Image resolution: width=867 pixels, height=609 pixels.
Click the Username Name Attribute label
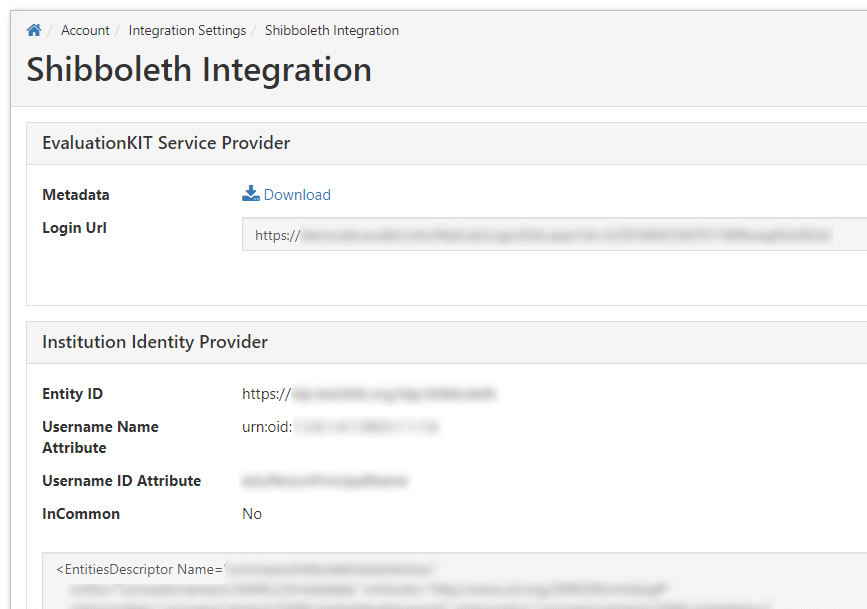click(100, 437)
